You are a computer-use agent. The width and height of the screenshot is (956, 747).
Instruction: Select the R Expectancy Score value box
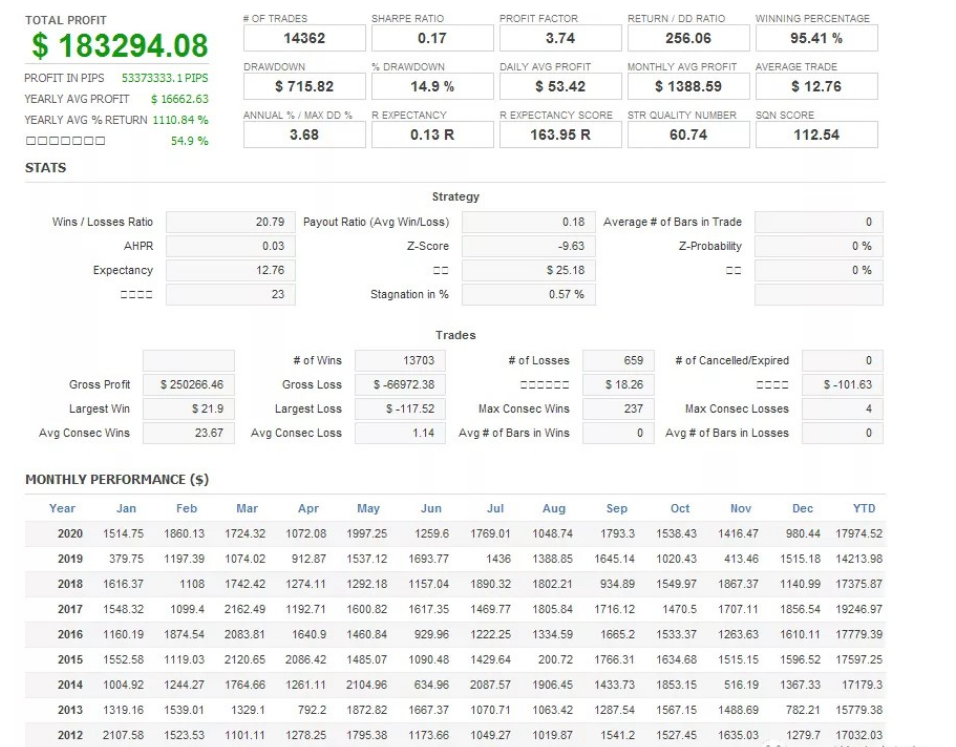[560, 135]
